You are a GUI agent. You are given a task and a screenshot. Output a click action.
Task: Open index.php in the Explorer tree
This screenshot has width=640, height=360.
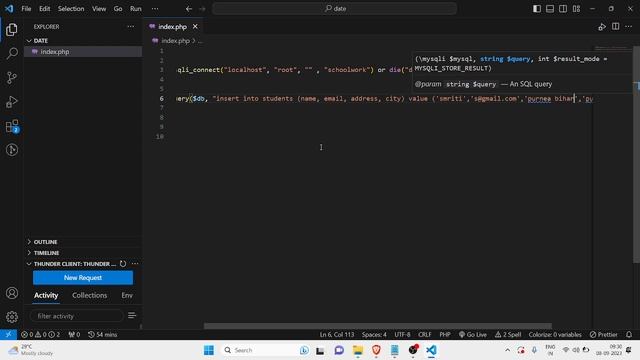coord(83,52)
